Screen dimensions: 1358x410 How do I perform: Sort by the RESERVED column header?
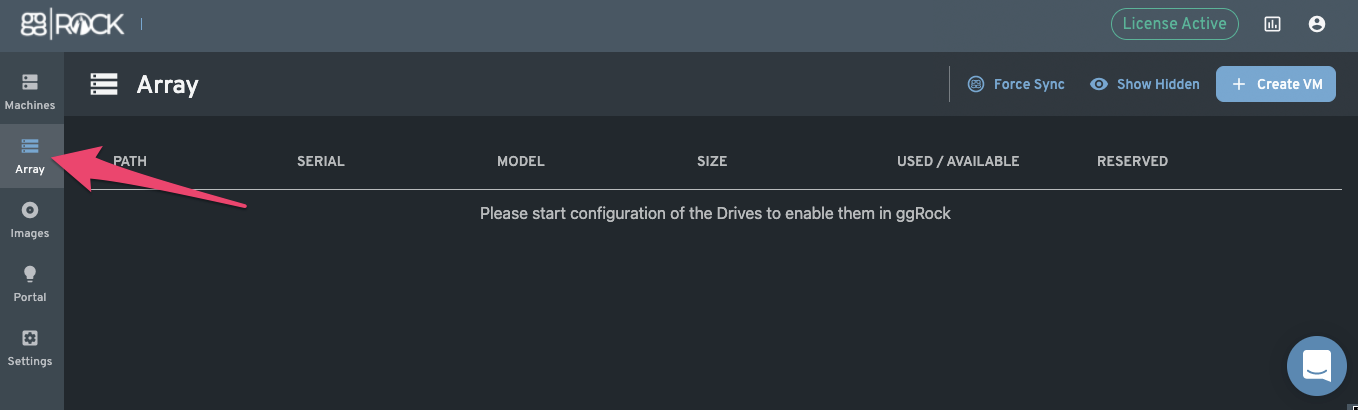[x=1132, y=161]
